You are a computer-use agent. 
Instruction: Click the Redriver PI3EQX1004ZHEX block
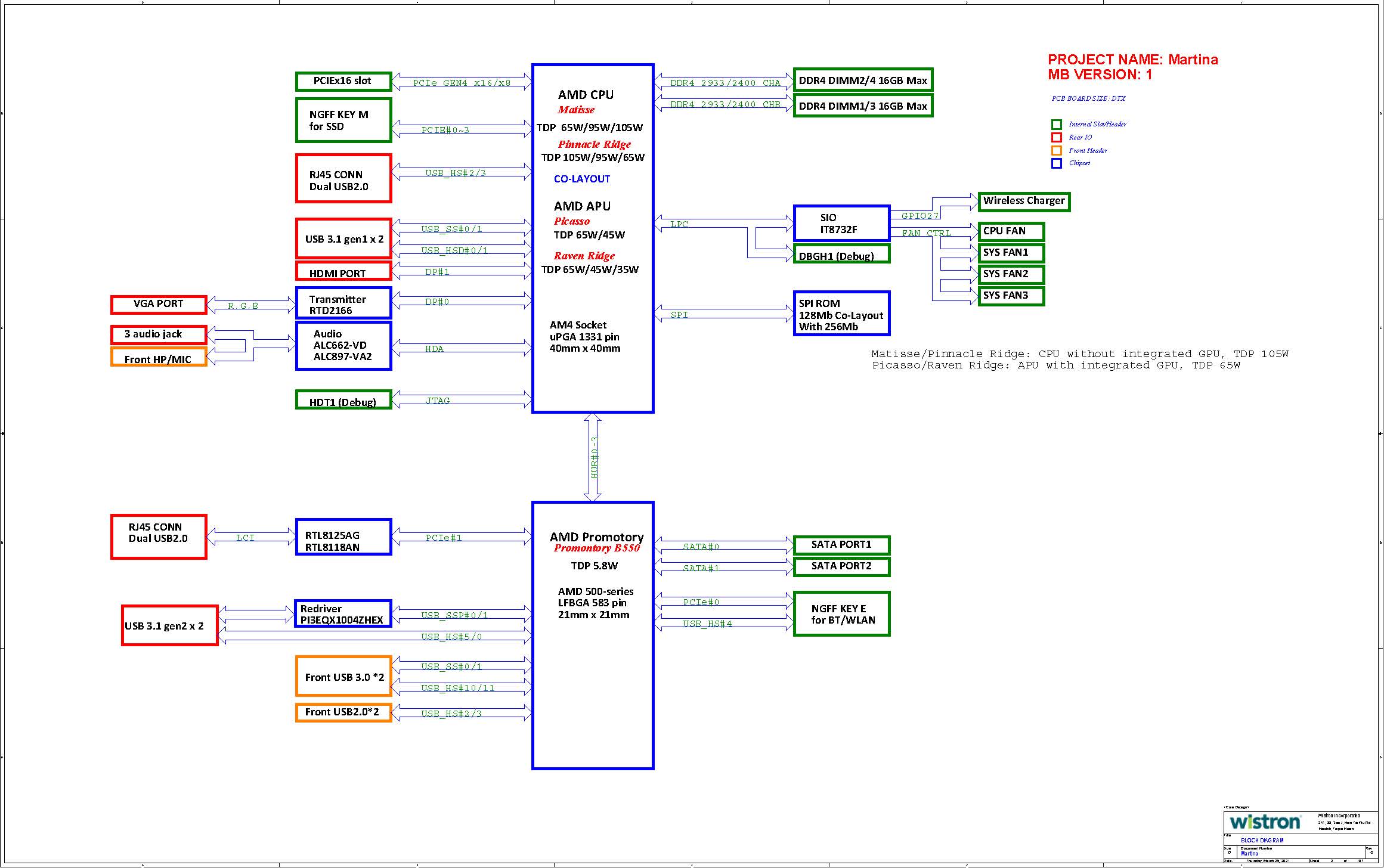[x=343, y=614]
